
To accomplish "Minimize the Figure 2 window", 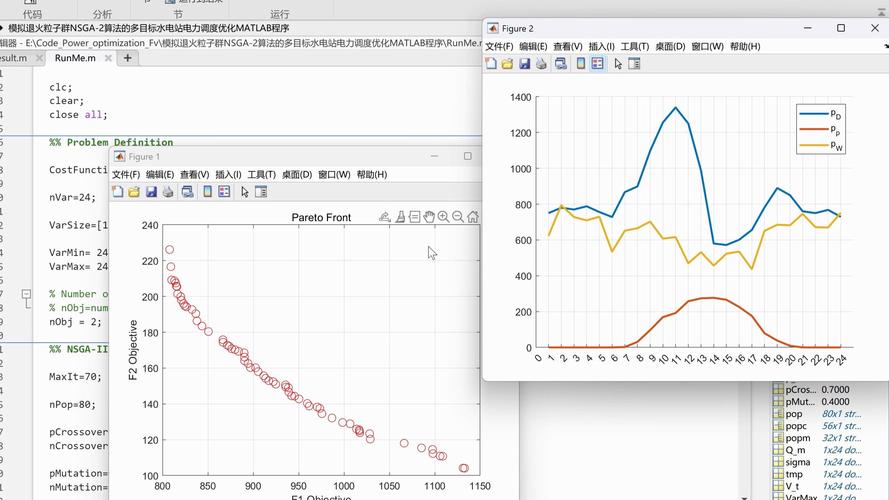I will 808,28.
